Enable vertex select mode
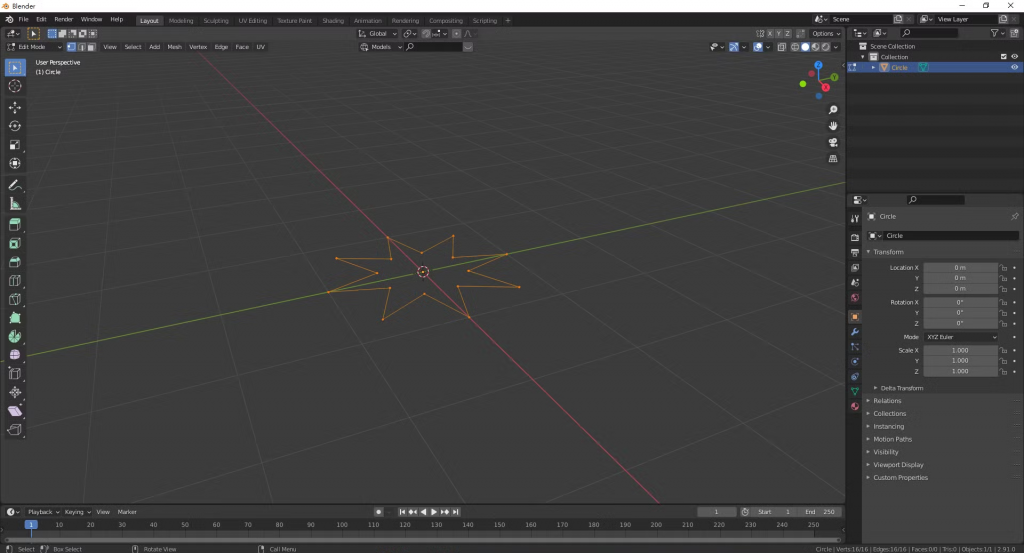 (71, 47)
